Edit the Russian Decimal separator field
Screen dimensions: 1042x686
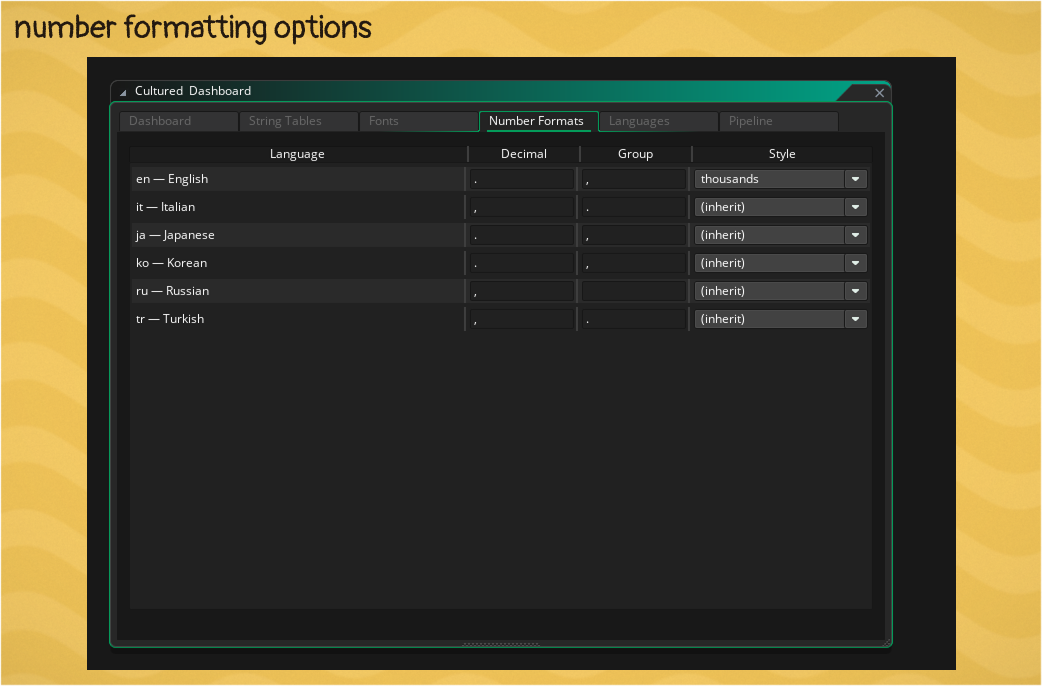pos(522,290)
